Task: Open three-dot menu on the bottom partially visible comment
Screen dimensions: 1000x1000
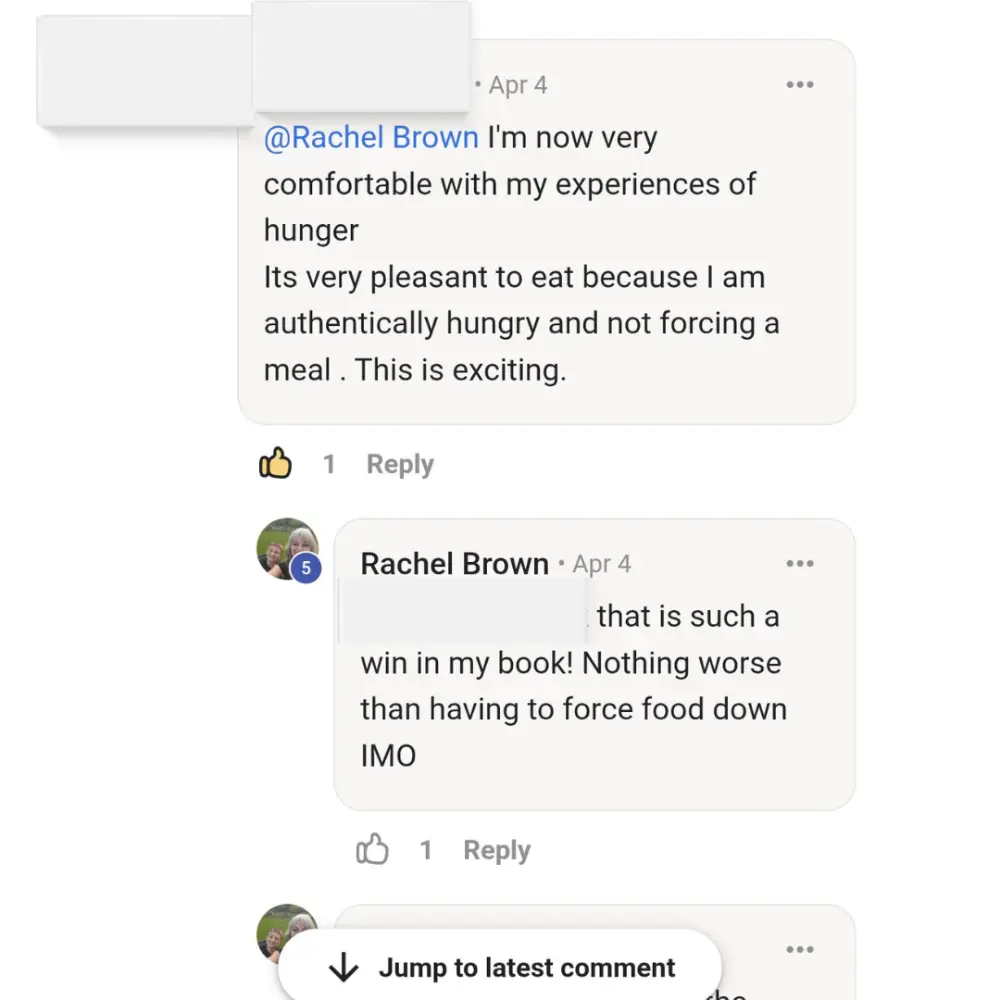Action: (799, 950)
